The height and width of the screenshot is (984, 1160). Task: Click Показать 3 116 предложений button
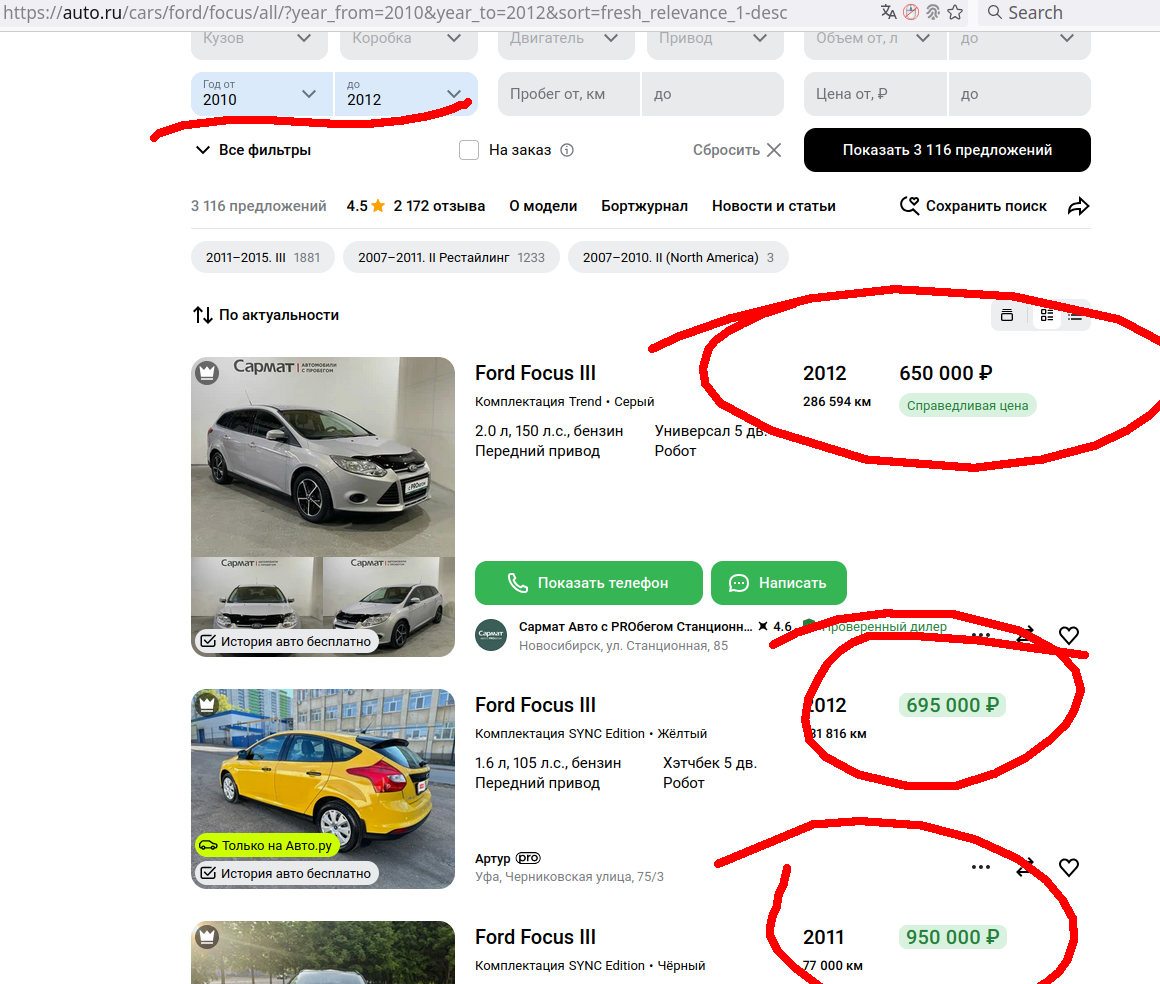[947, 150]
